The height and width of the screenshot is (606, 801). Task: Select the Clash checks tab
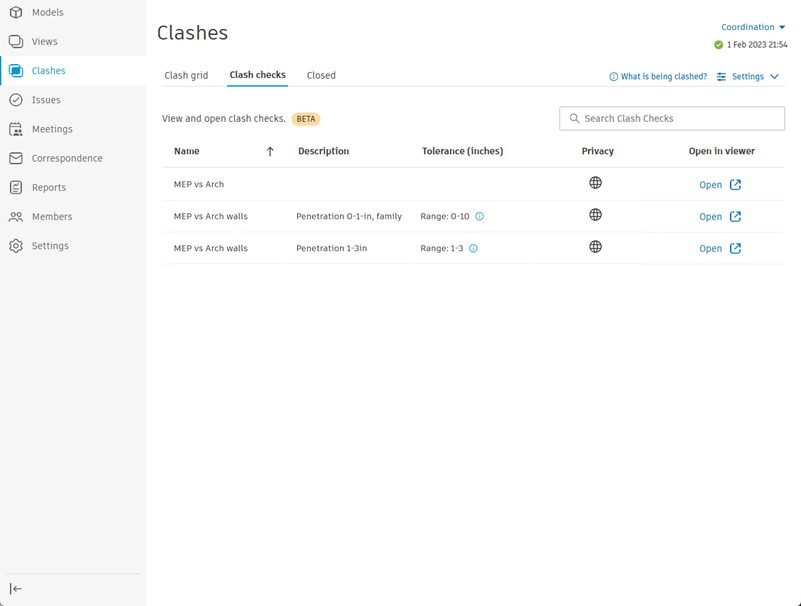tap(257, 75)
